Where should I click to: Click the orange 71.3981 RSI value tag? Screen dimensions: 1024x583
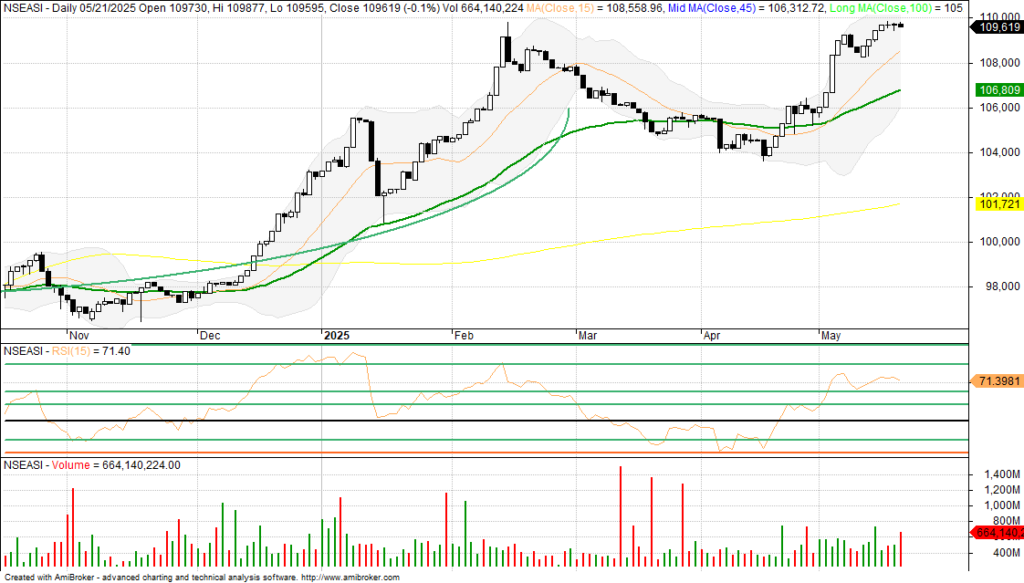(996, 381)
